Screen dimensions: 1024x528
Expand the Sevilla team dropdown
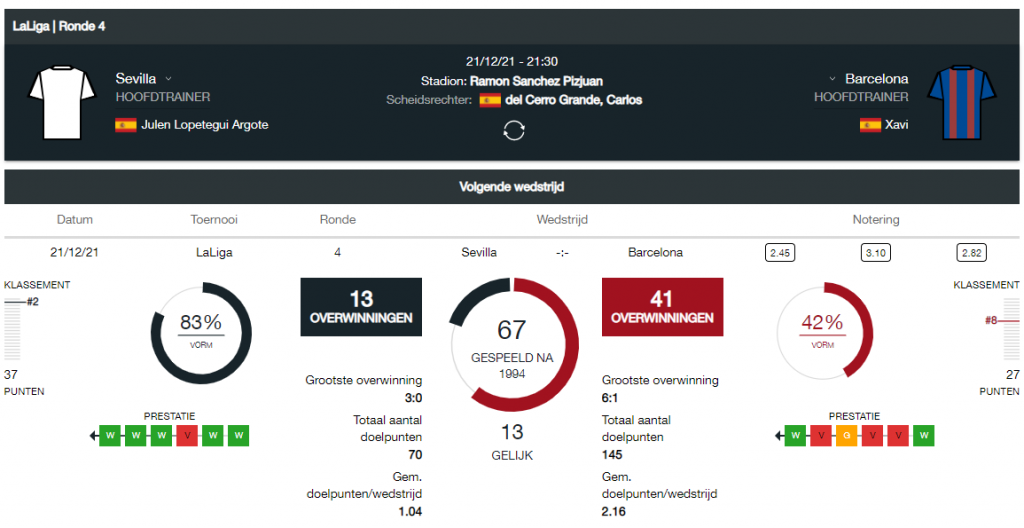coord(169,79)
